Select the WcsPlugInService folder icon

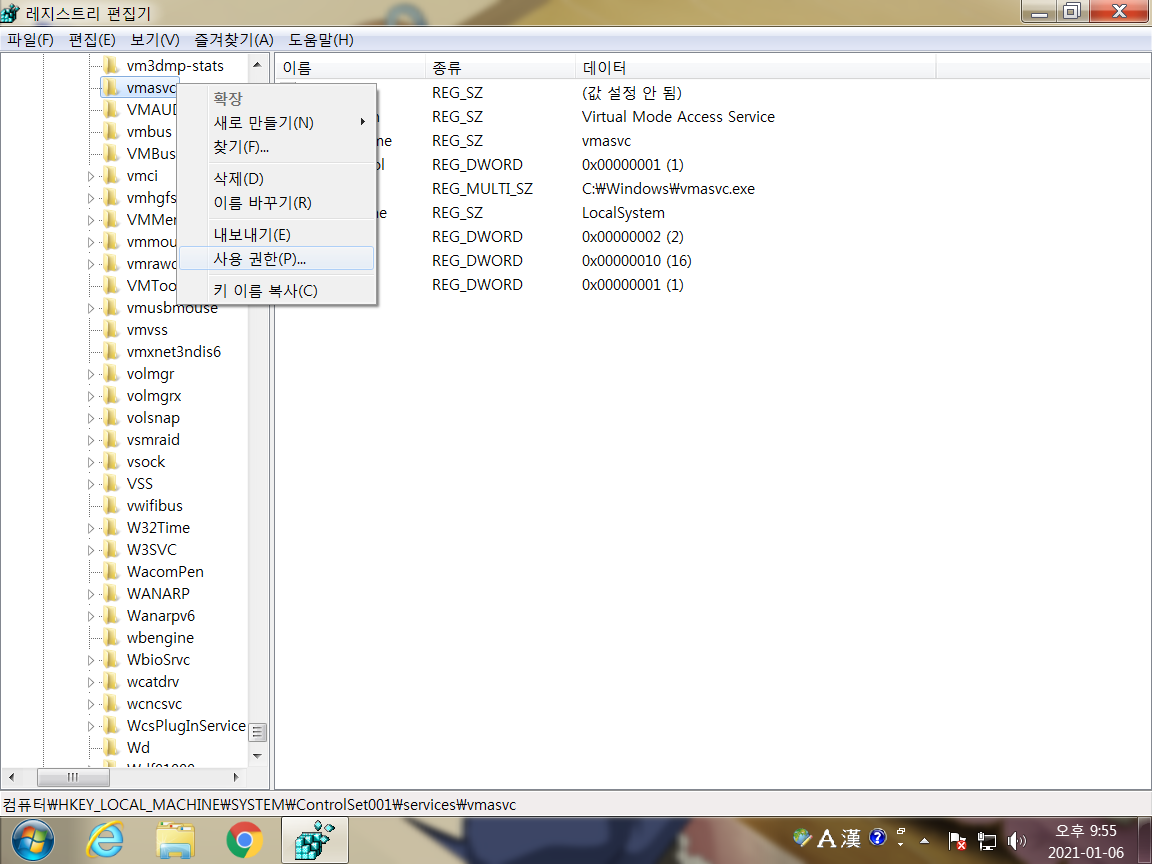point(111,725)
